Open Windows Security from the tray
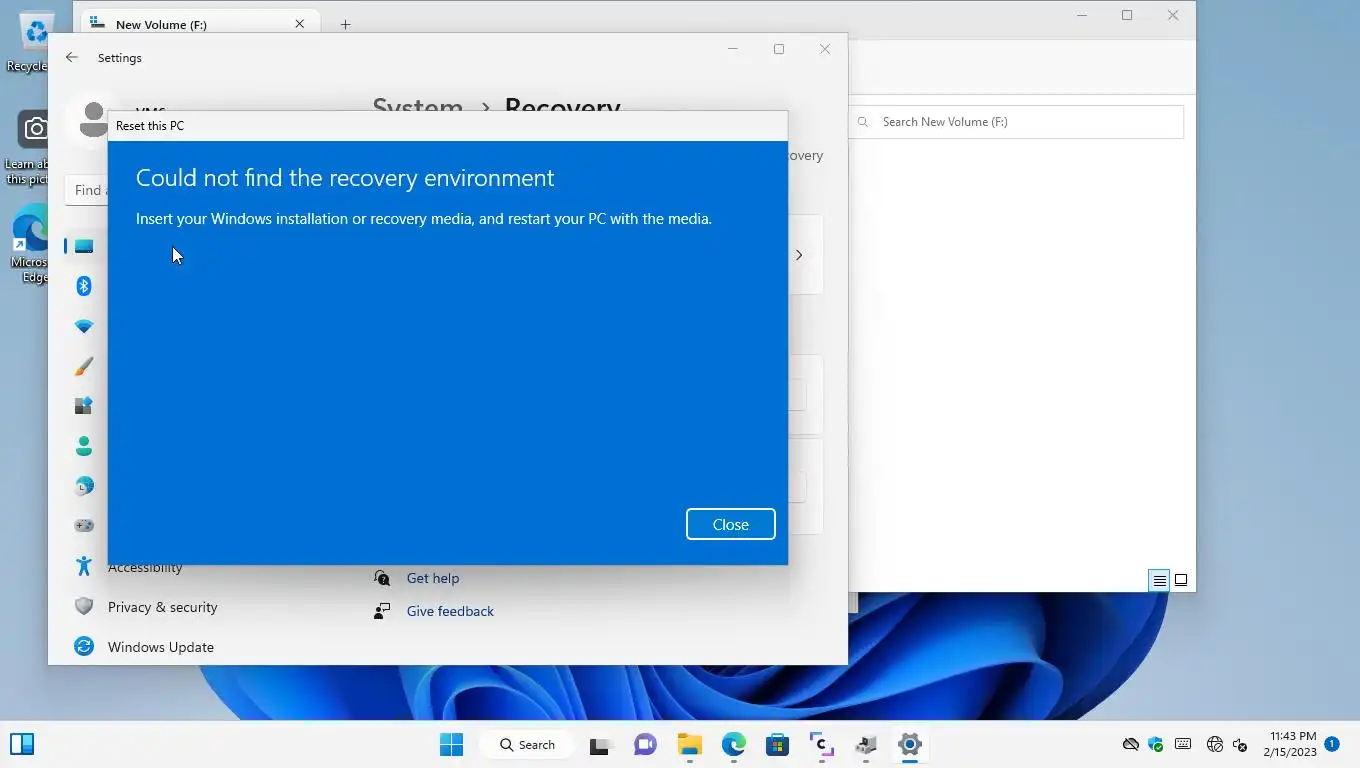 tap(1156, 744)
